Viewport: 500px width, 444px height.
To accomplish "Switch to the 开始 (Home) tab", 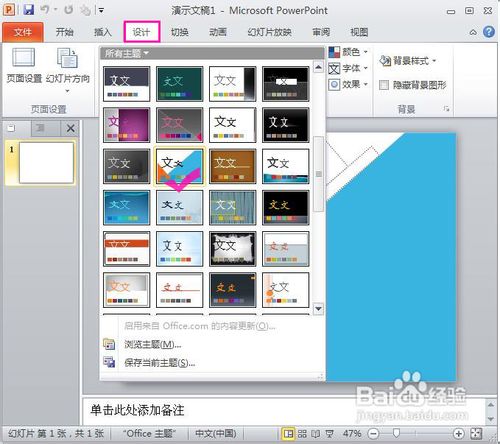I will (x=64, y=32).
